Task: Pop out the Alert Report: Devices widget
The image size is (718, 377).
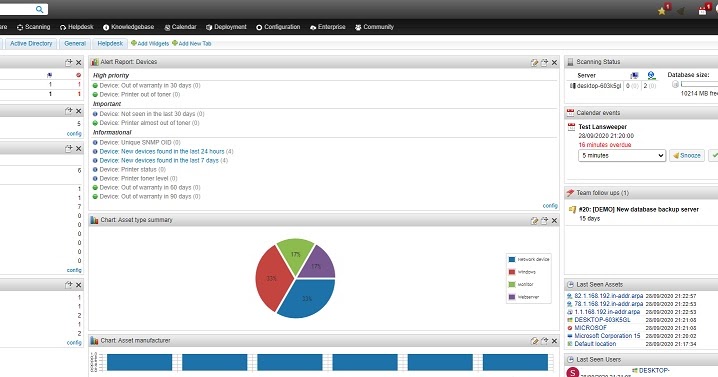Action: point(544,62)
